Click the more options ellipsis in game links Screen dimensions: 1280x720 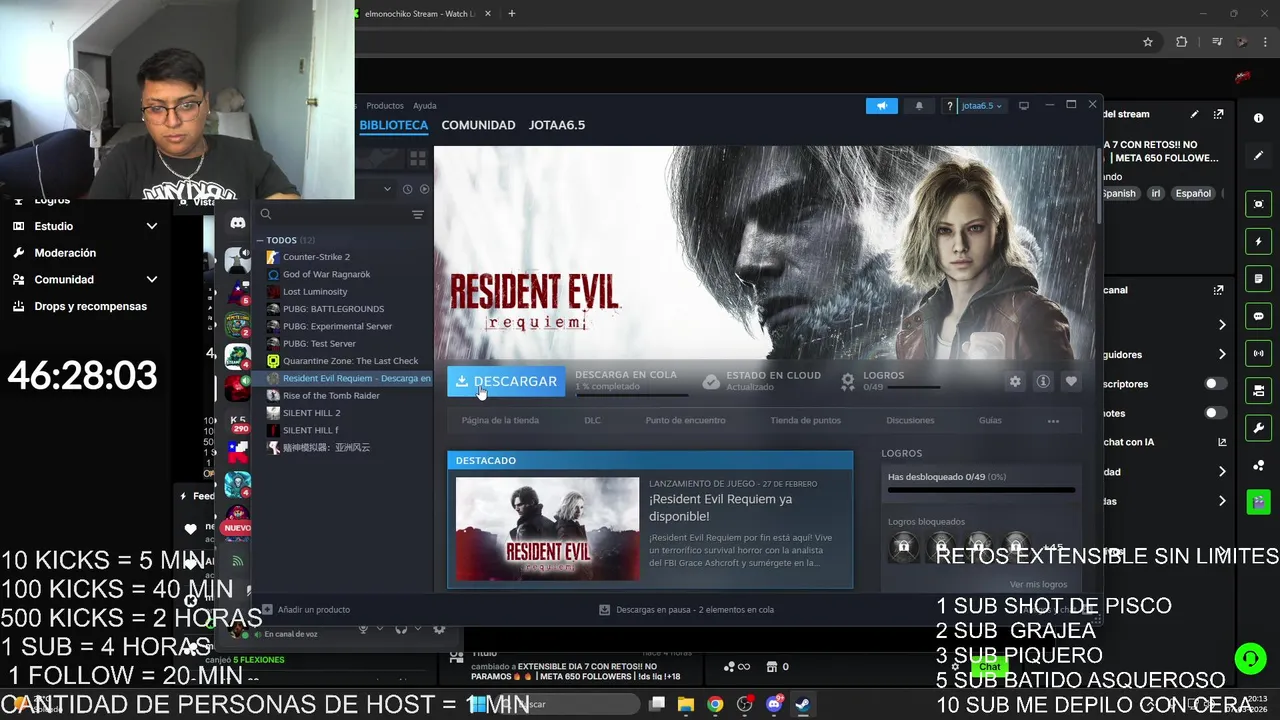(x=1053, y=421)
